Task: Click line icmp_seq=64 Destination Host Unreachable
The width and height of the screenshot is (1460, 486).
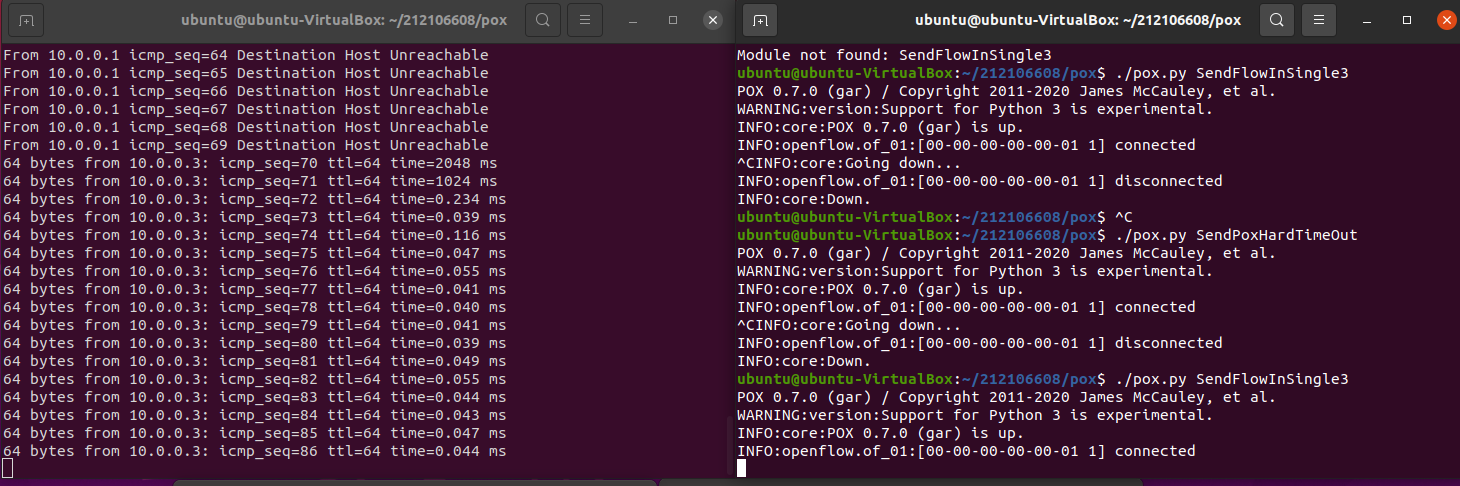Action: pyautogui.click(x=246, y=55)
